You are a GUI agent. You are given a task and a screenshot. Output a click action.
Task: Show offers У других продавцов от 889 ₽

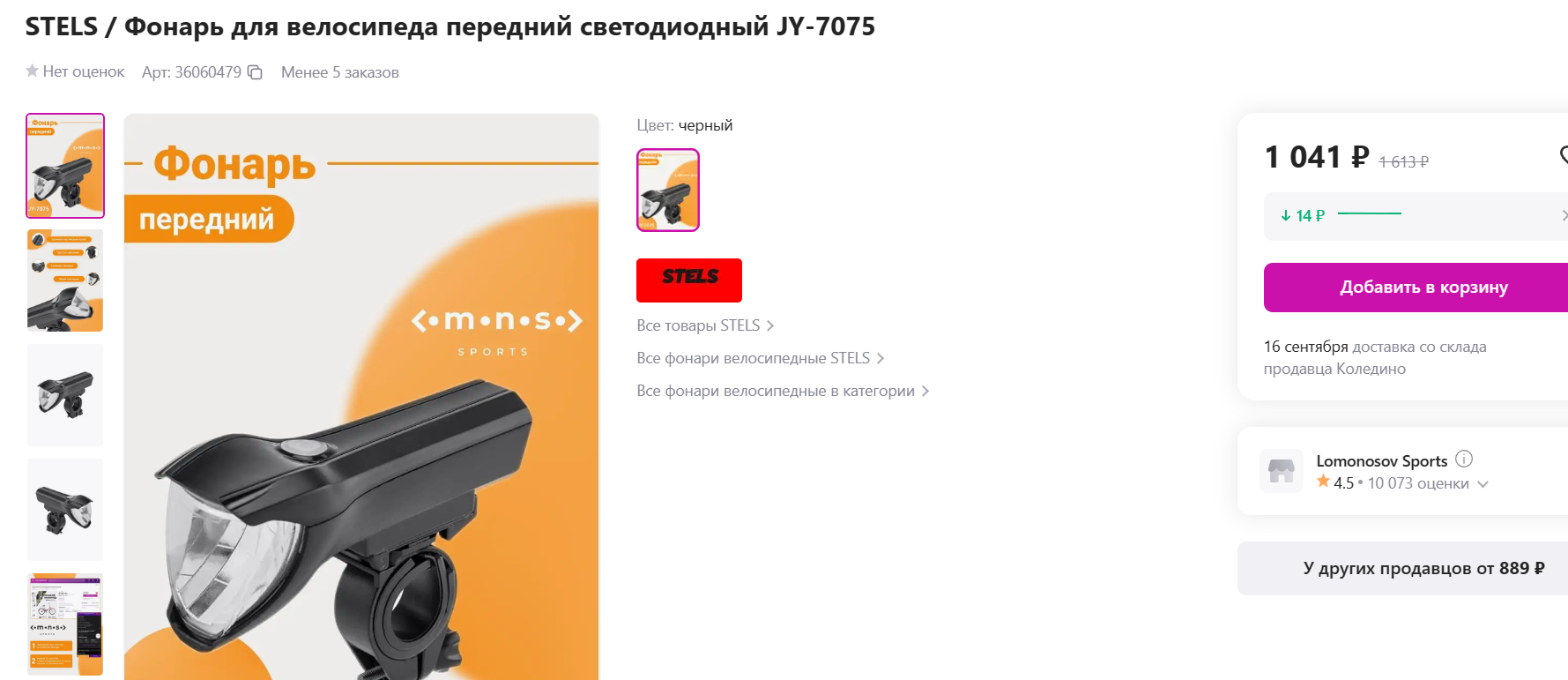1403,569
